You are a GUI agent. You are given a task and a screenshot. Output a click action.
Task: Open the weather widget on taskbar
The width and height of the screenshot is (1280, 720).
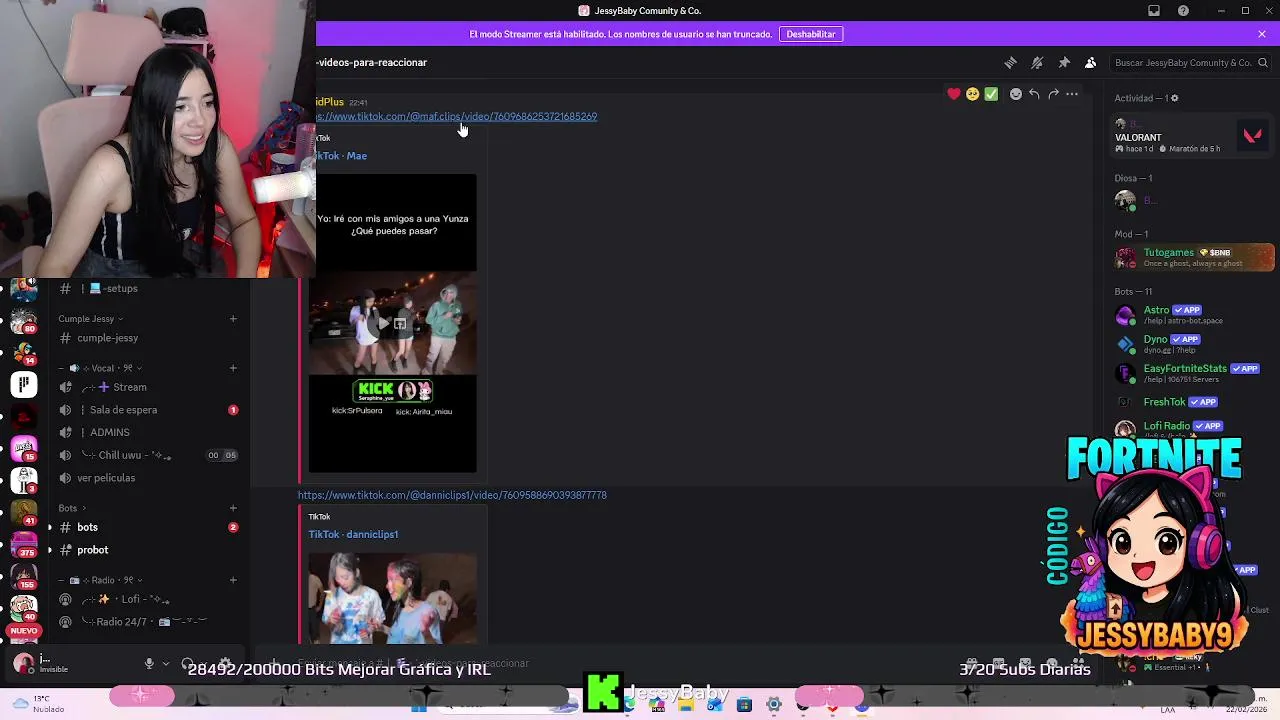(x=40, y=704)
